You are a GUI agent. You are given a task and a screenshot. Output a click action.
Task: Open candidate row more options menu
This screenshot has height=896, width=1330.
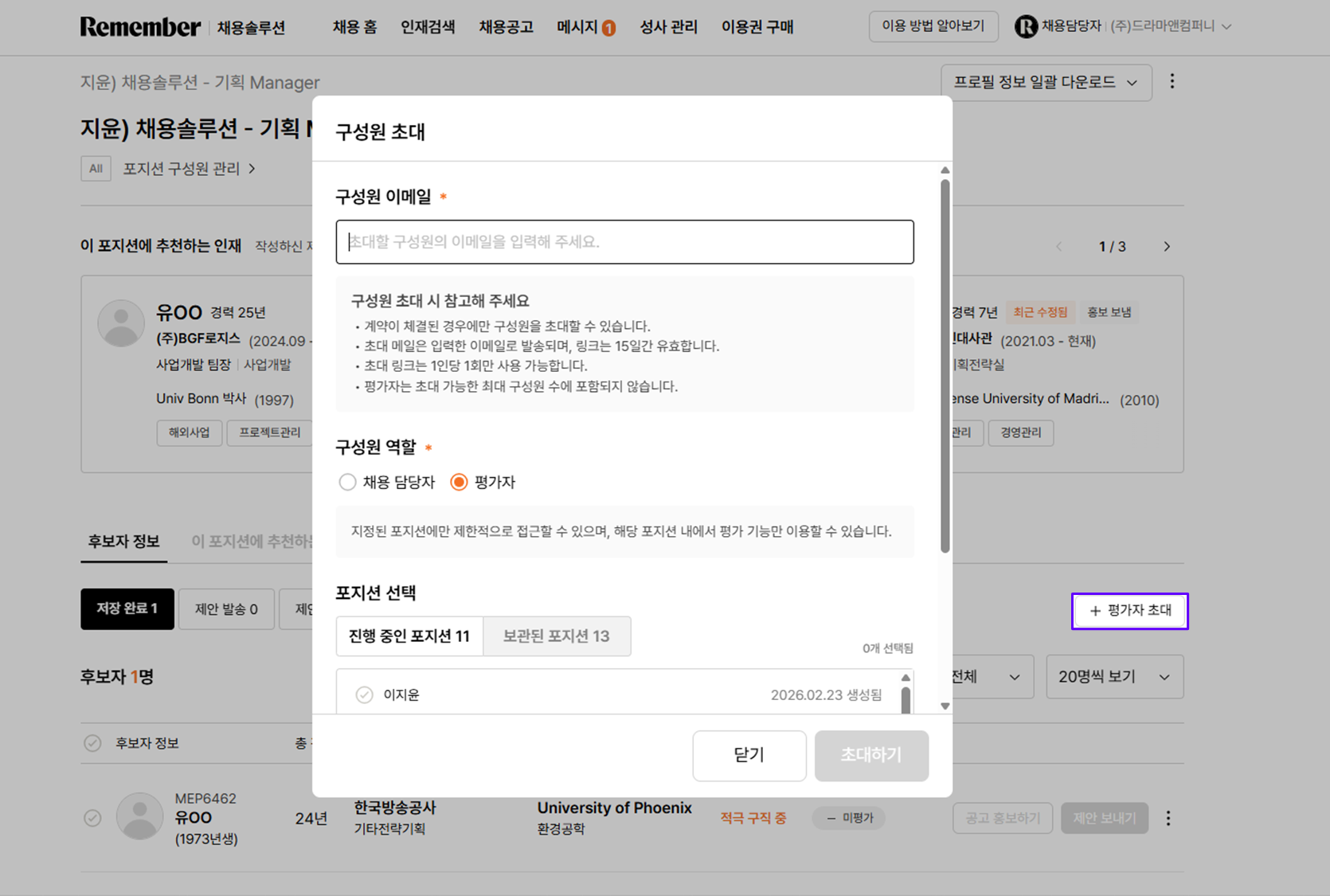(1168, 818)
